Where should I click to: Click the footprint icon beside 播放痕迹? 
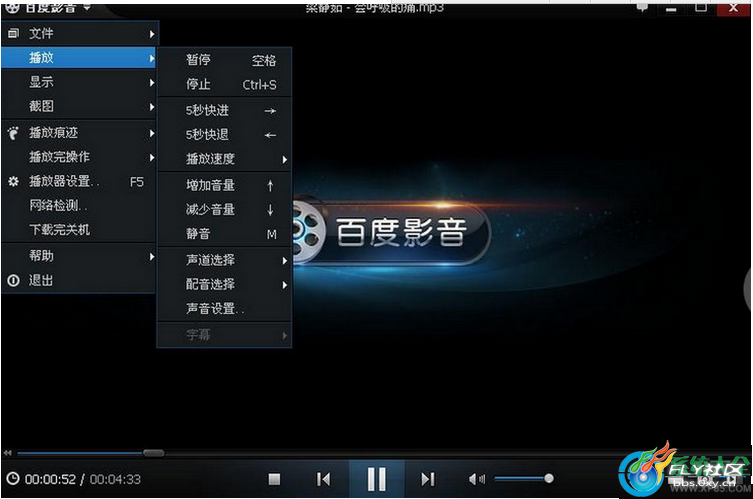[x=13, y=133]
